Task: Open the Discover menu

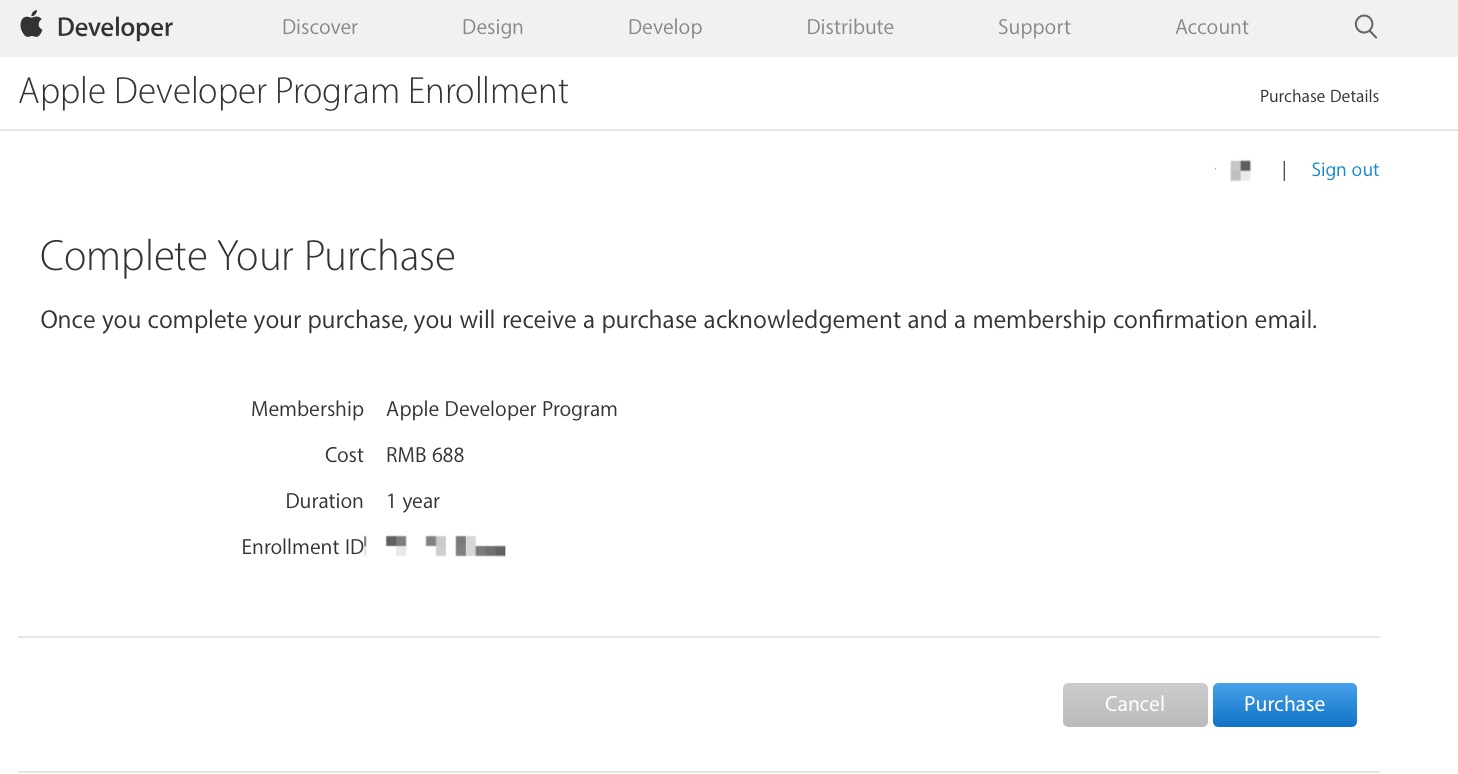Action: (320, 27)
